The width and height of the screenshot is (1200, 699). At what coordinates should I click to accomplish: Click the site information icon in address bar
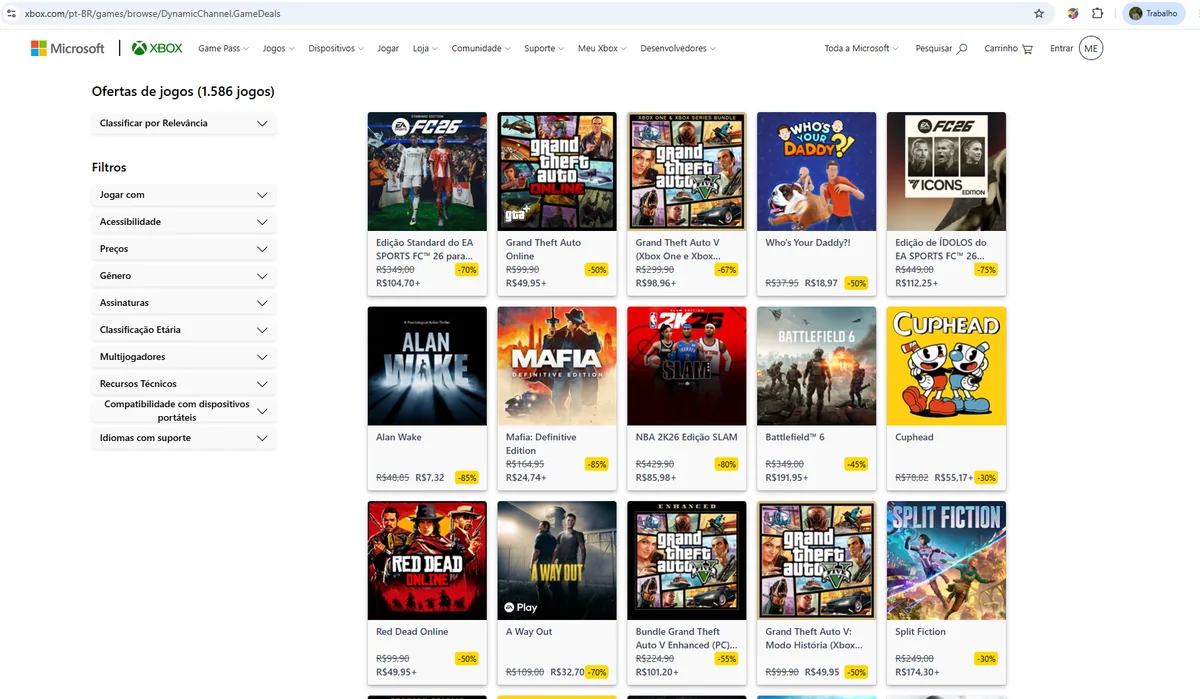12,13
